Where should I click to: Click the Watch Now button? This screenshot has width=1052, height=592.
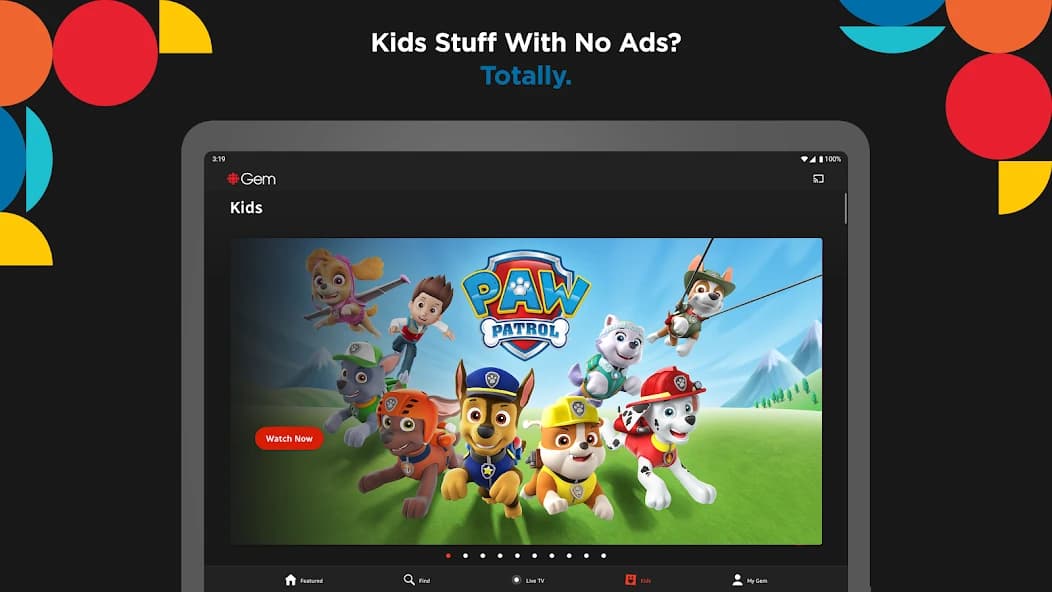[288, 438]
